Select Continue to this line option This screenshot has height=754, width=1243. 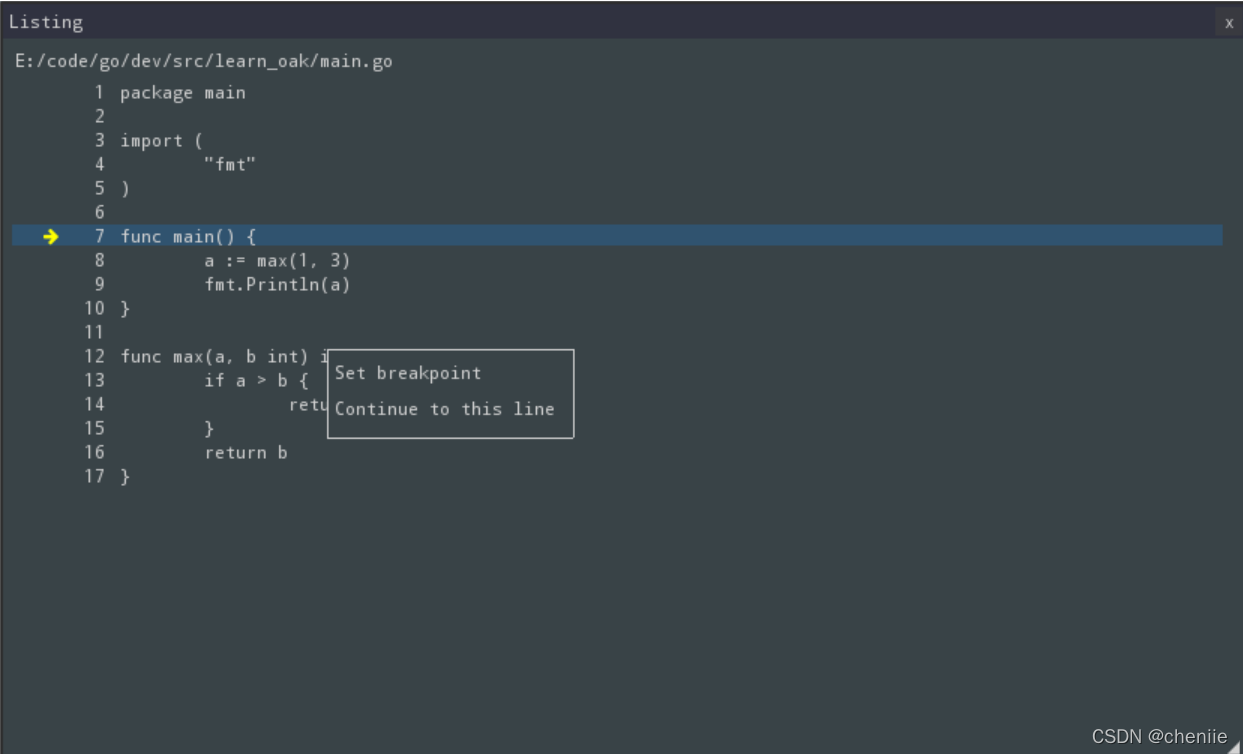[x=444, y=409]
